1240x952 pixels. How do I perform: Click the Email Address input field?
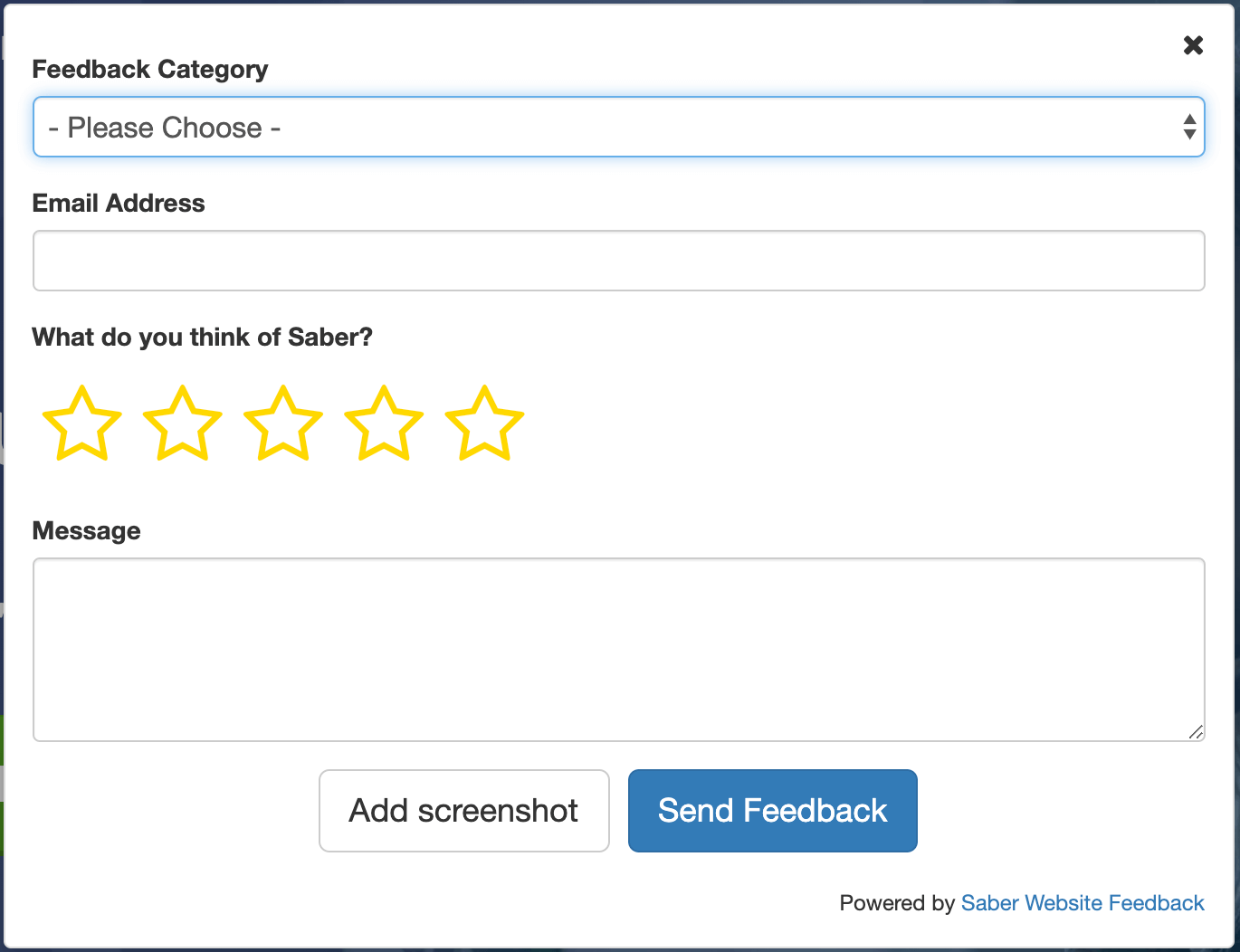pos(618,260)
